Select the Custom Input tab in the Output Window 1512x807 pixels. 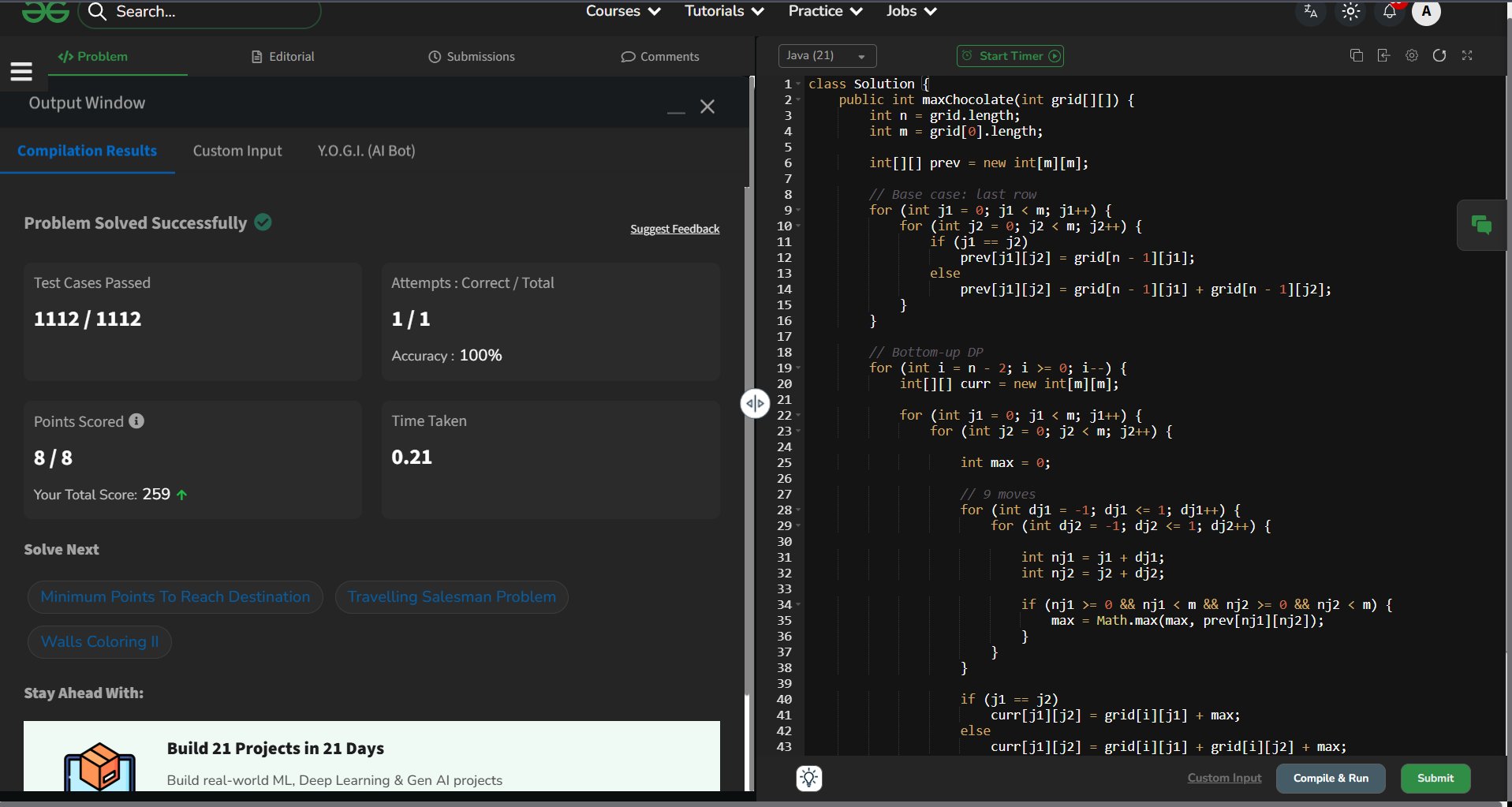(x=237, y=151)
